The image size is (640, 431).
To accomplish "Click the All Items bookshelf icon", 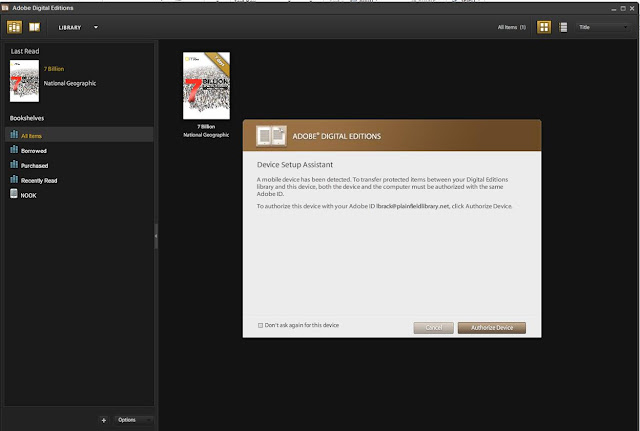I will tap(14, 134).
